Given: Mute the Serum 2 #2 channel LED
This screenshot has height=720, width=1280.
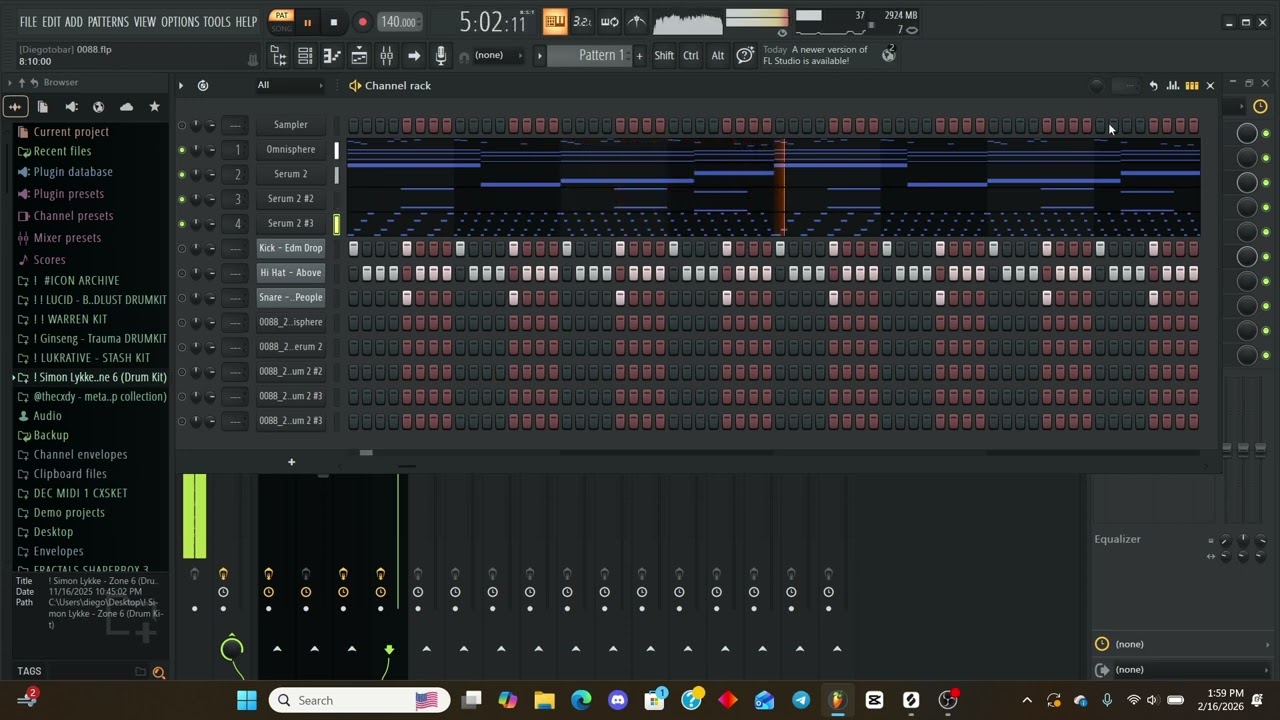Looking at the screenshot, I should [181, 199].
